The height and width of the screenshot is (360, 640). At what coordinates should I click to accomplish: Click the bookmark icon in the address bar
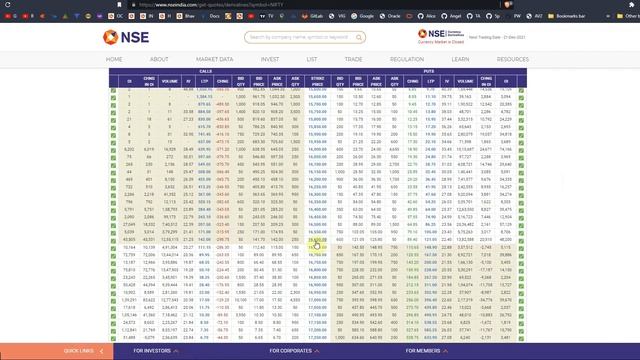pos(119,5)
